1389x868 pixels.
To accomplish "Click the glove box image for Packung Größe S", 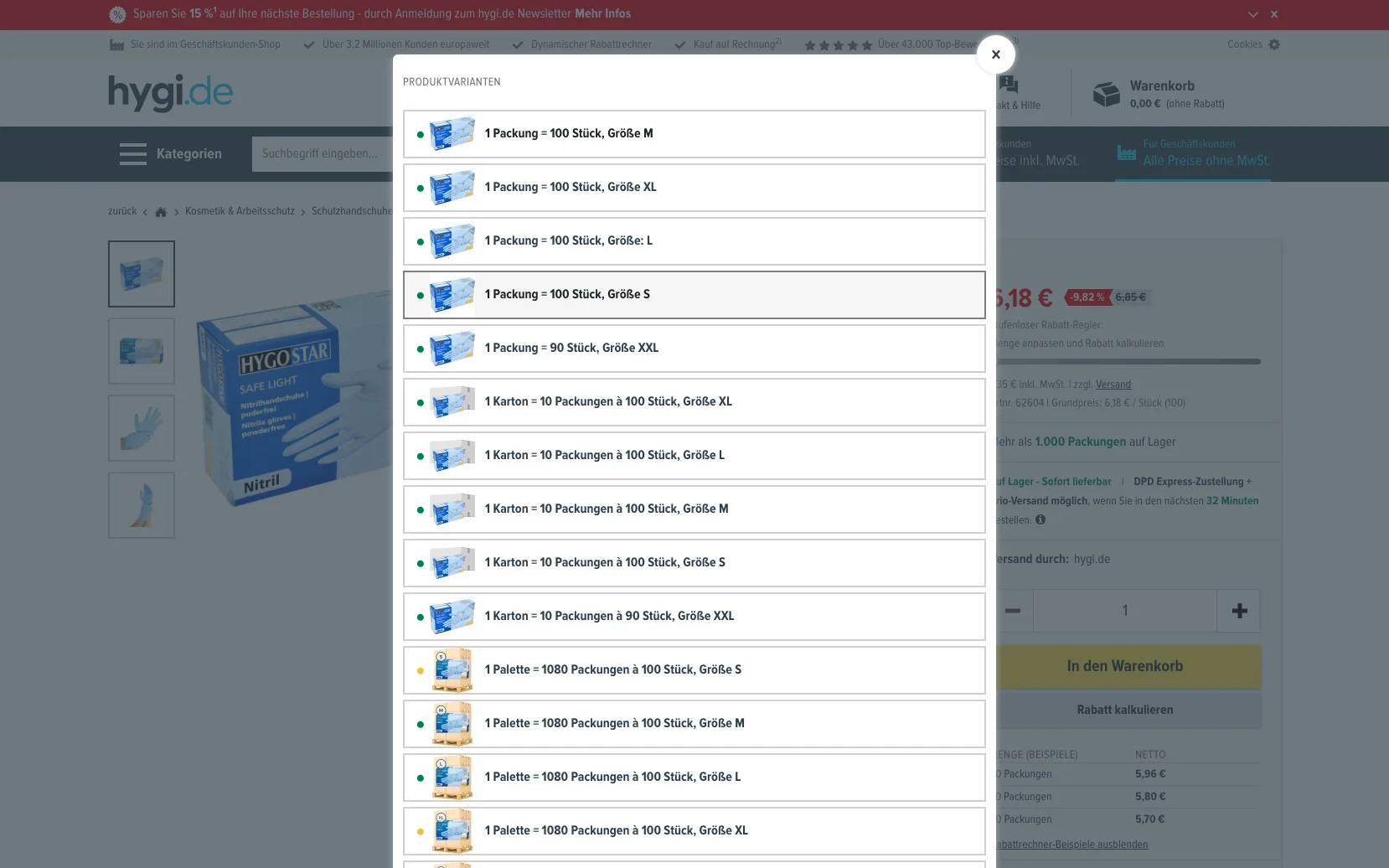I will 452,295.
